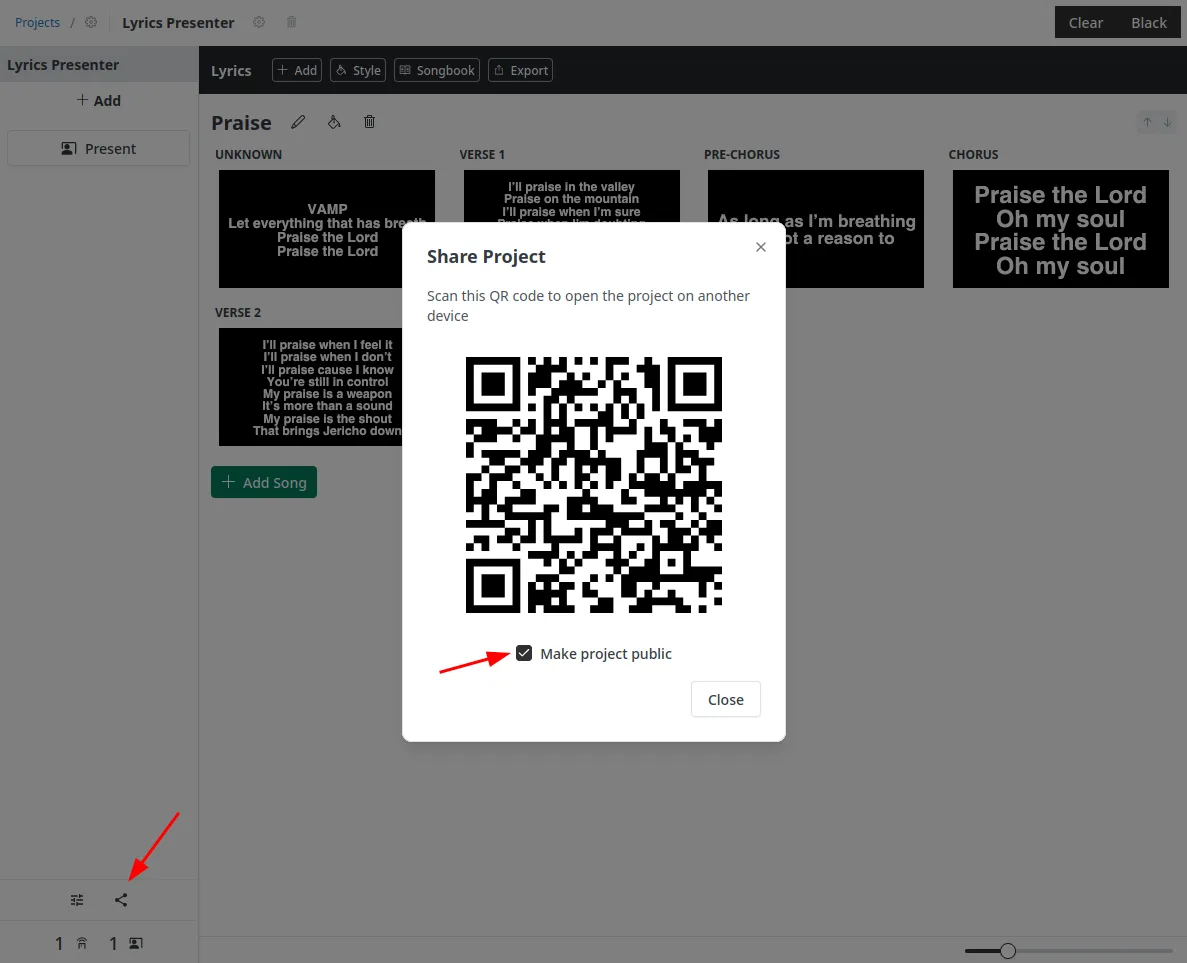Click the thumbnail size slider handle

click(x=1008, y=951)
